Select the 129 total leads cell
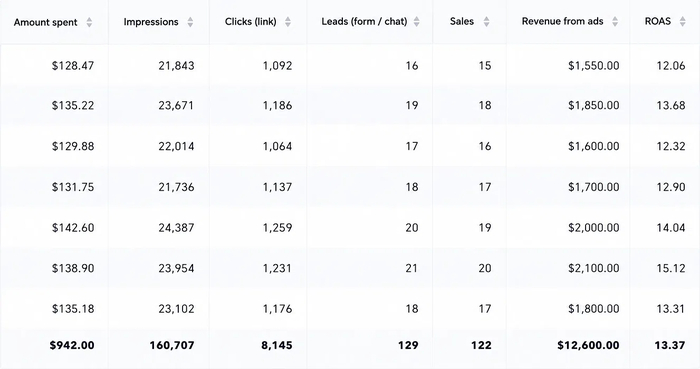Screen dimensions: 700x369 click(408, 345)
